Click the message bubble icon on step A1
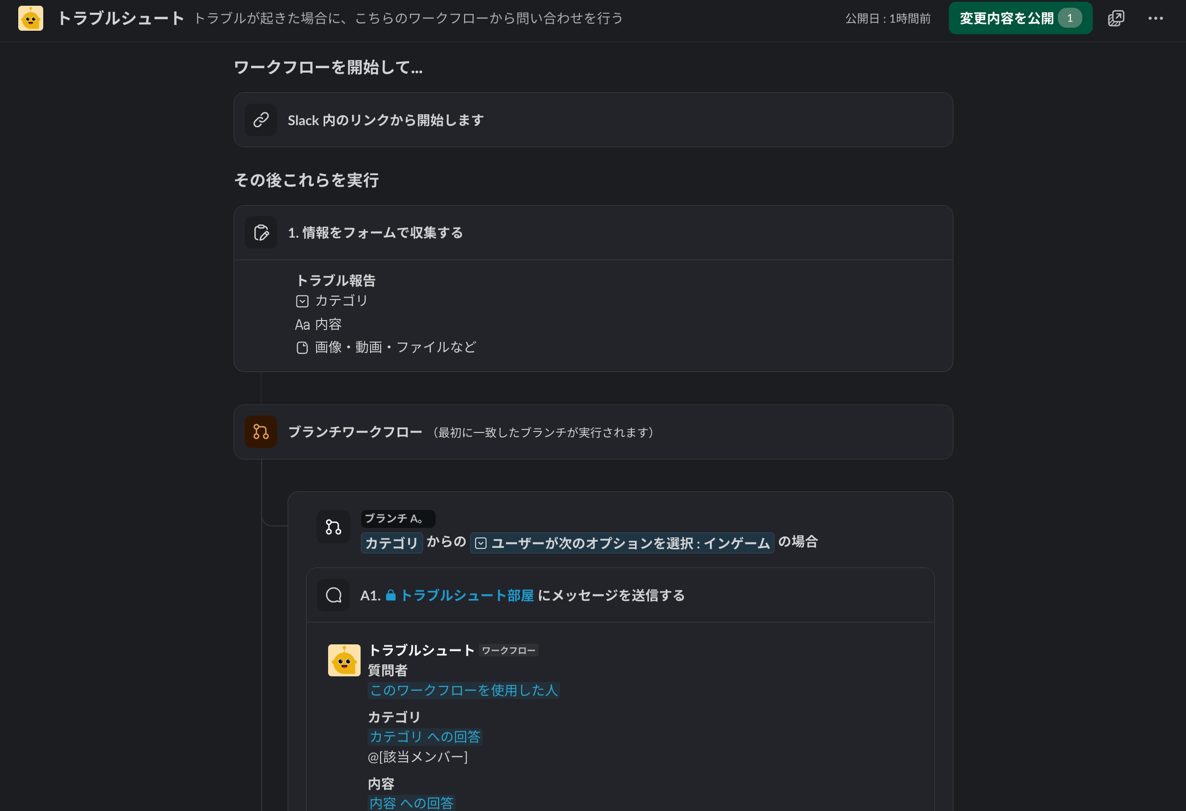 click(333, 594)
